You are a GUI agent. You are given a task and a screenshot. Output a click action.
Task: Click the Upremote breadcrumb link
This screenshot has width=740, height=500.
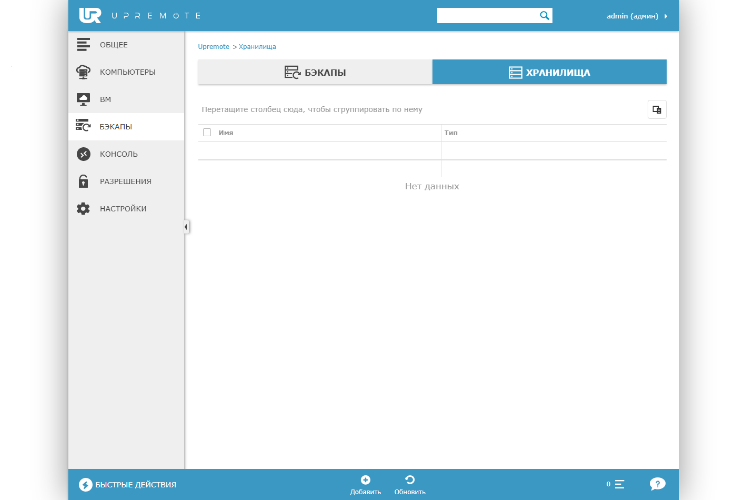pos(213,47)
